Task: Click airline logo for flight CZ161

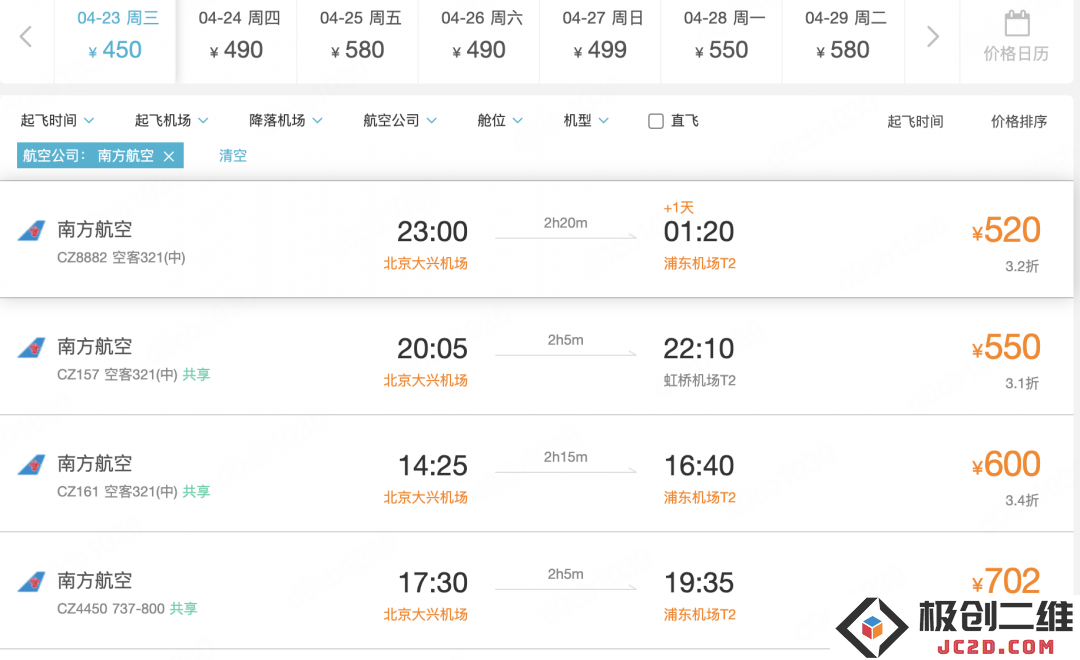Action: (x=32, y=465)
